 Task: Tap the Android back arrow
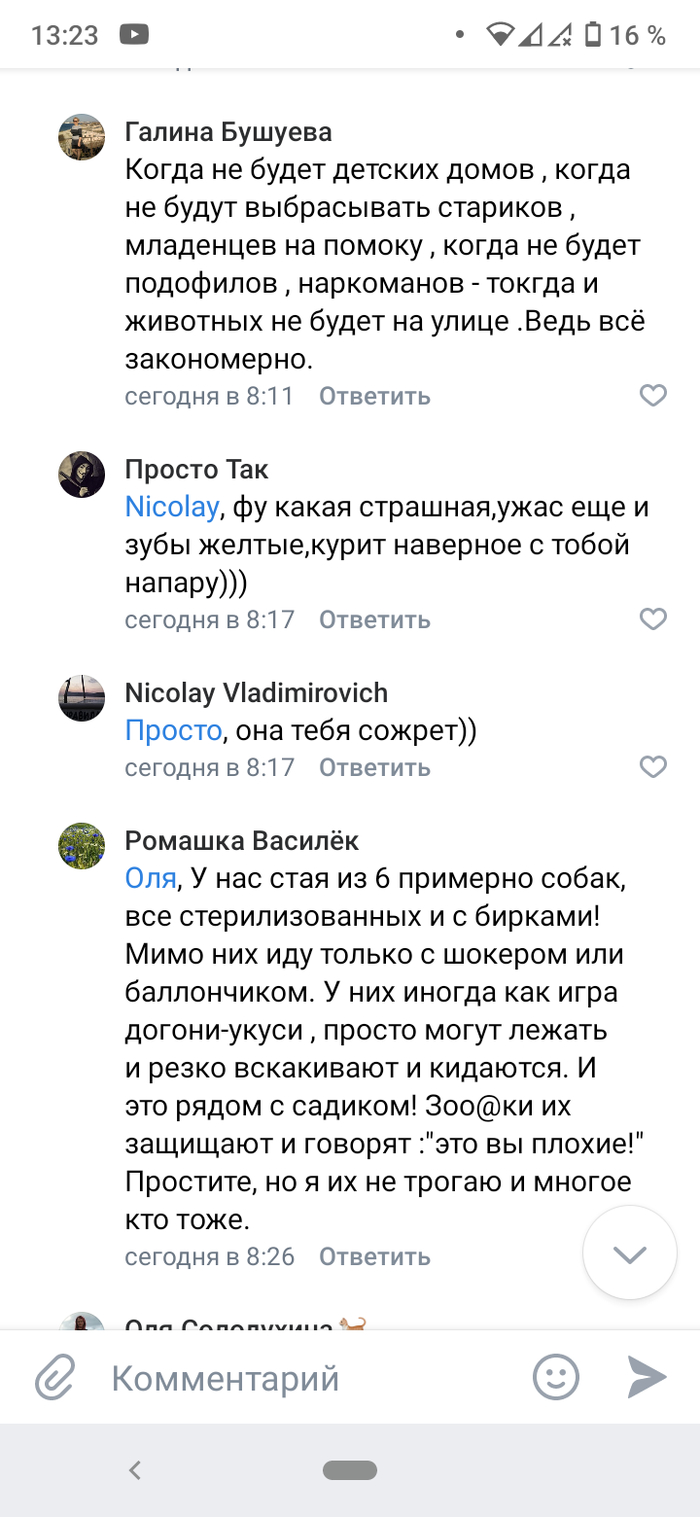pyautogui.click(x=136, y=1470)
